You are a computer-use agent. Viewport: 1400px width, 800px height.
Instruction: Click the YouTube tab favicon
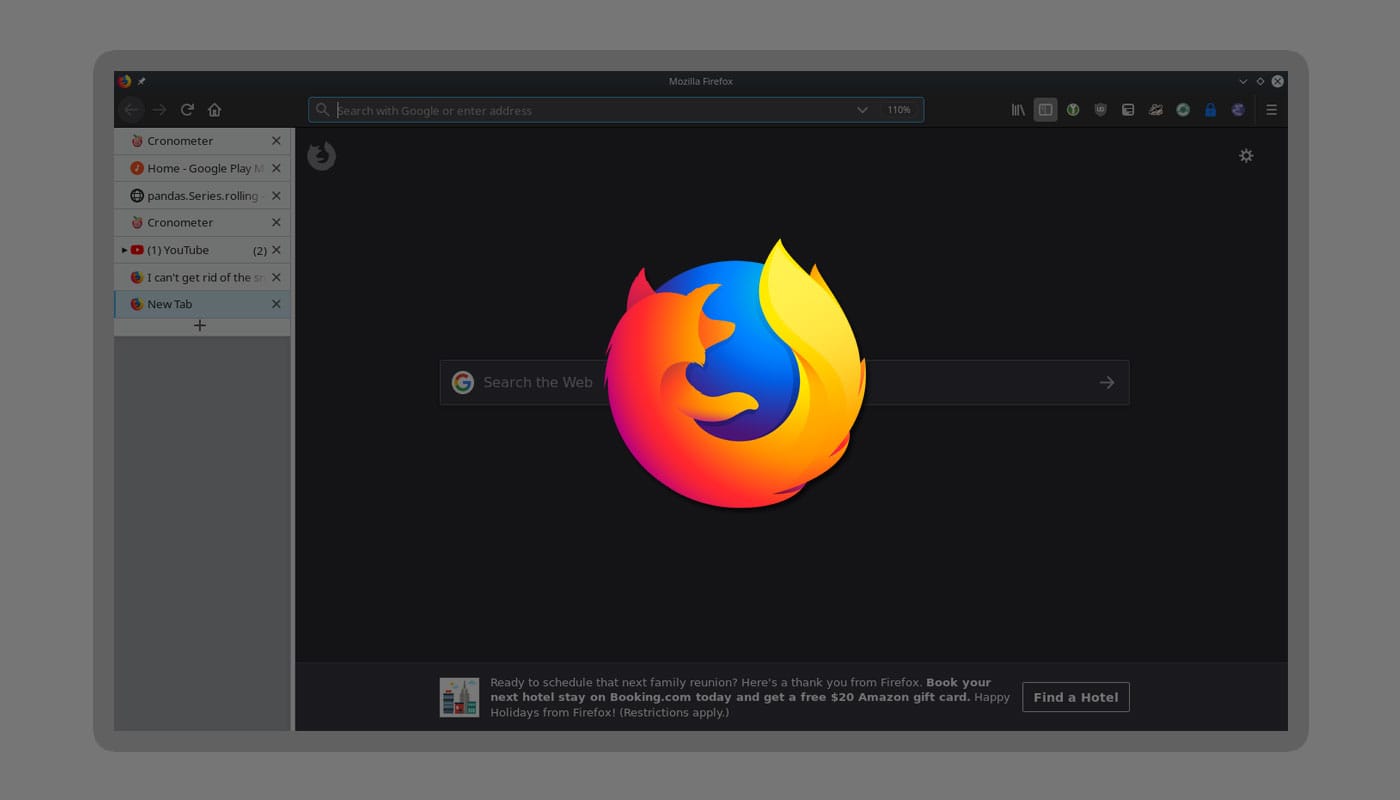coord(137,250)
